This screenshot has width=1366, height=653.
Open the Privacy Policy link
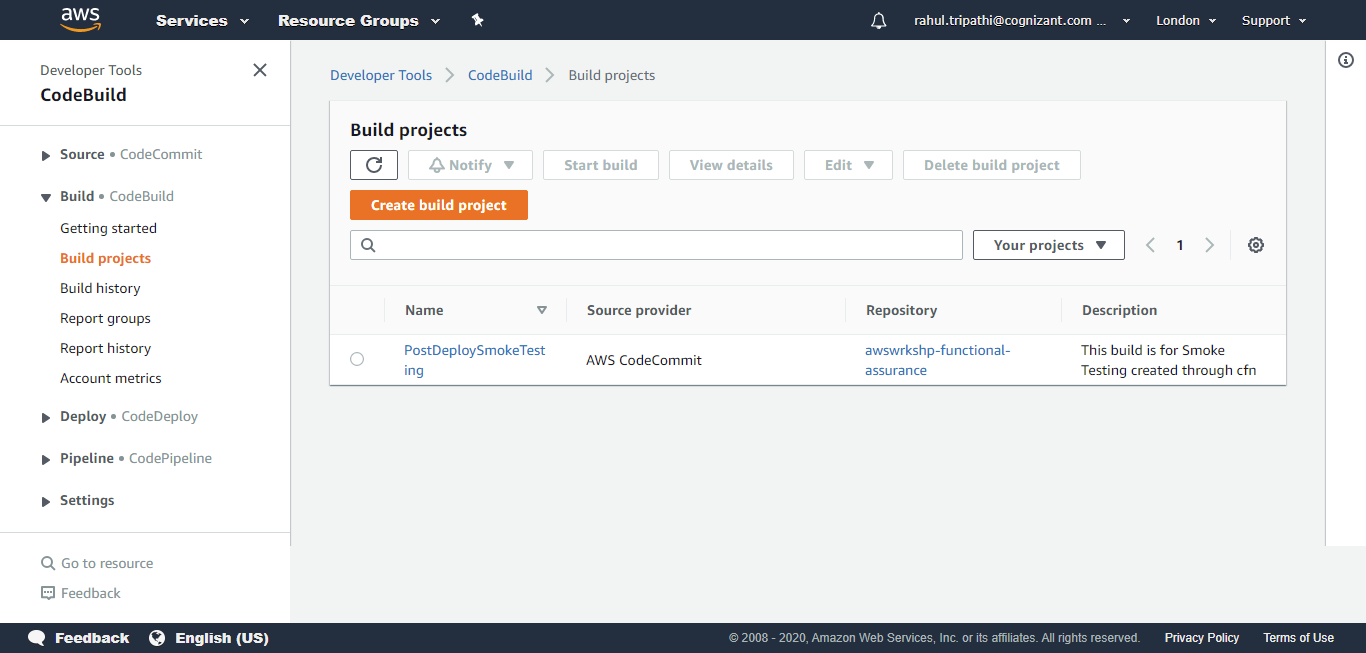[1202, 638]
